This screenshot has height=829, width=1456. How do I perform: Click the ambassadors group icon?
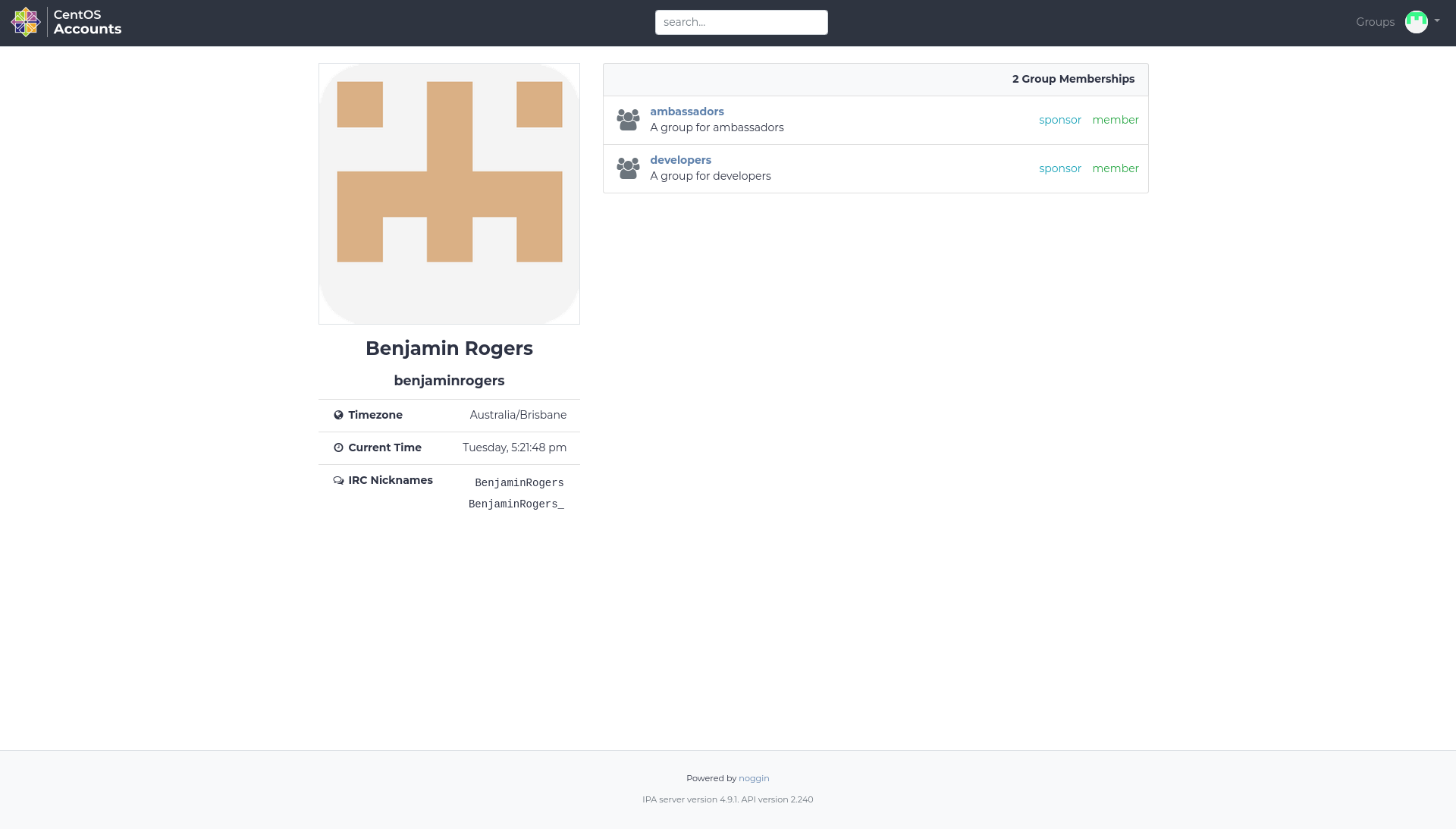[x=628, y=119]
